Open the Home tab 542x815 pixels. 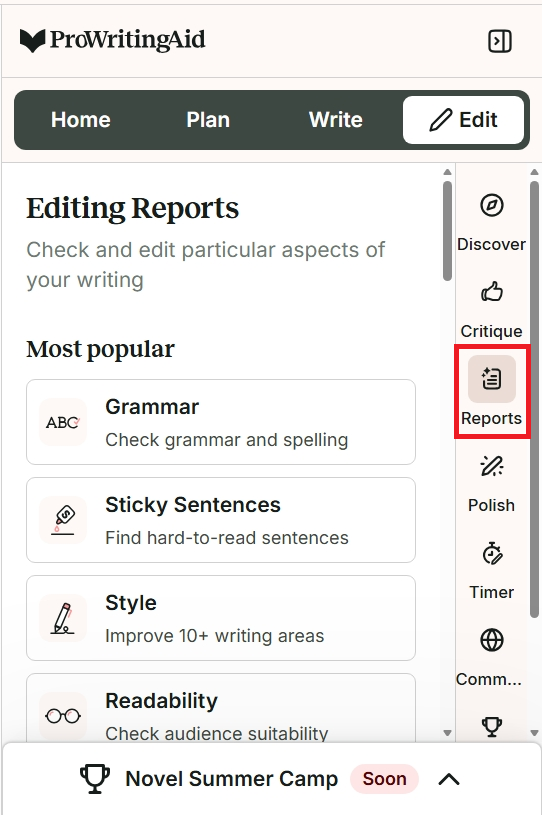[81, 120]
